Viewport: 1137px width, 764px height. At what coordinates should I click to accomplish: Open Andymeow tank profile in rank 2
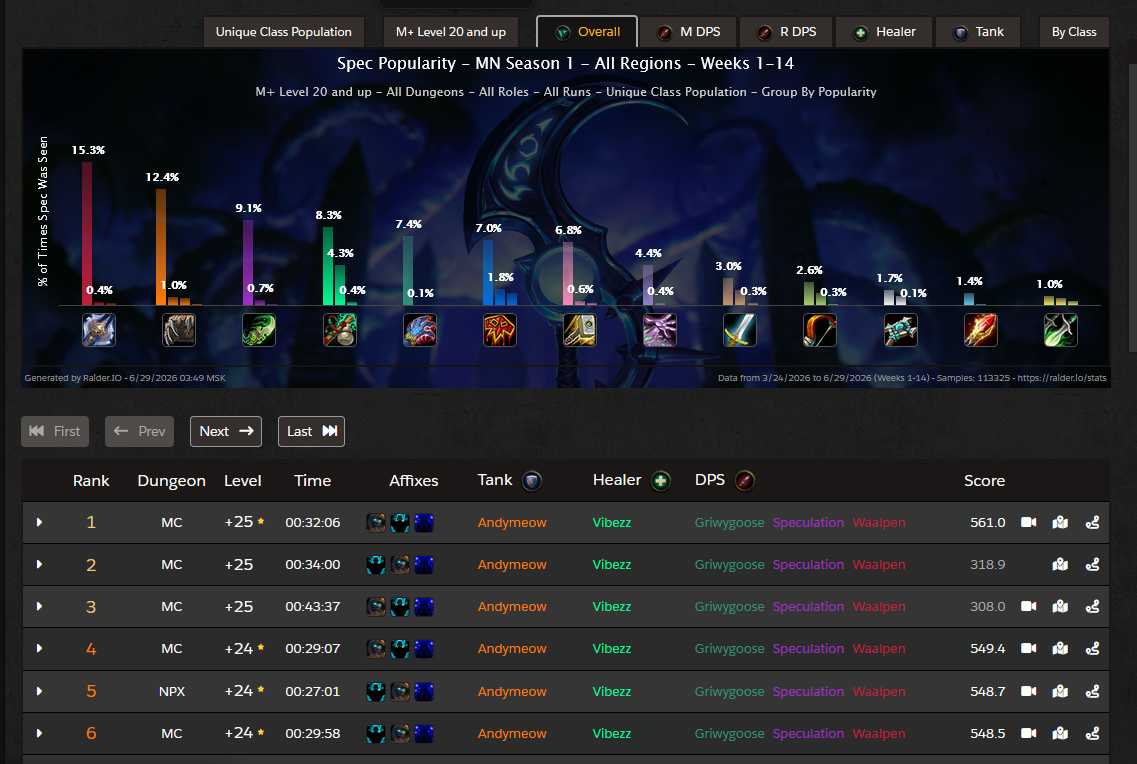[512, 565]
